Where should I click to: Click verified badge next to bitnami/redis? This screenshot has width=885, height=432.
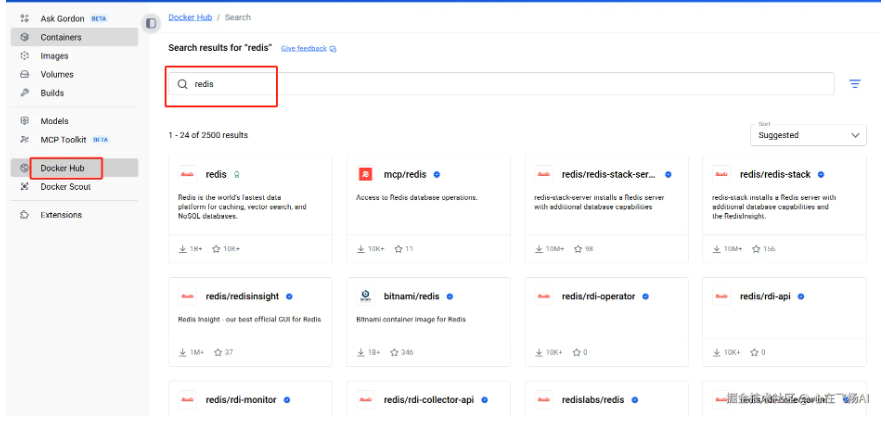point(450,296)
